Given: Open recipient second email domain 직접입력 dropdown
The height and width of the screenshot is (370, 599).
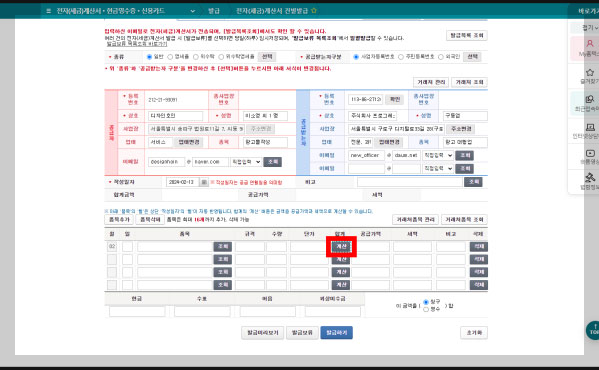Looking at the screenshot, I should pyautogui.click(x=438, y=168).
